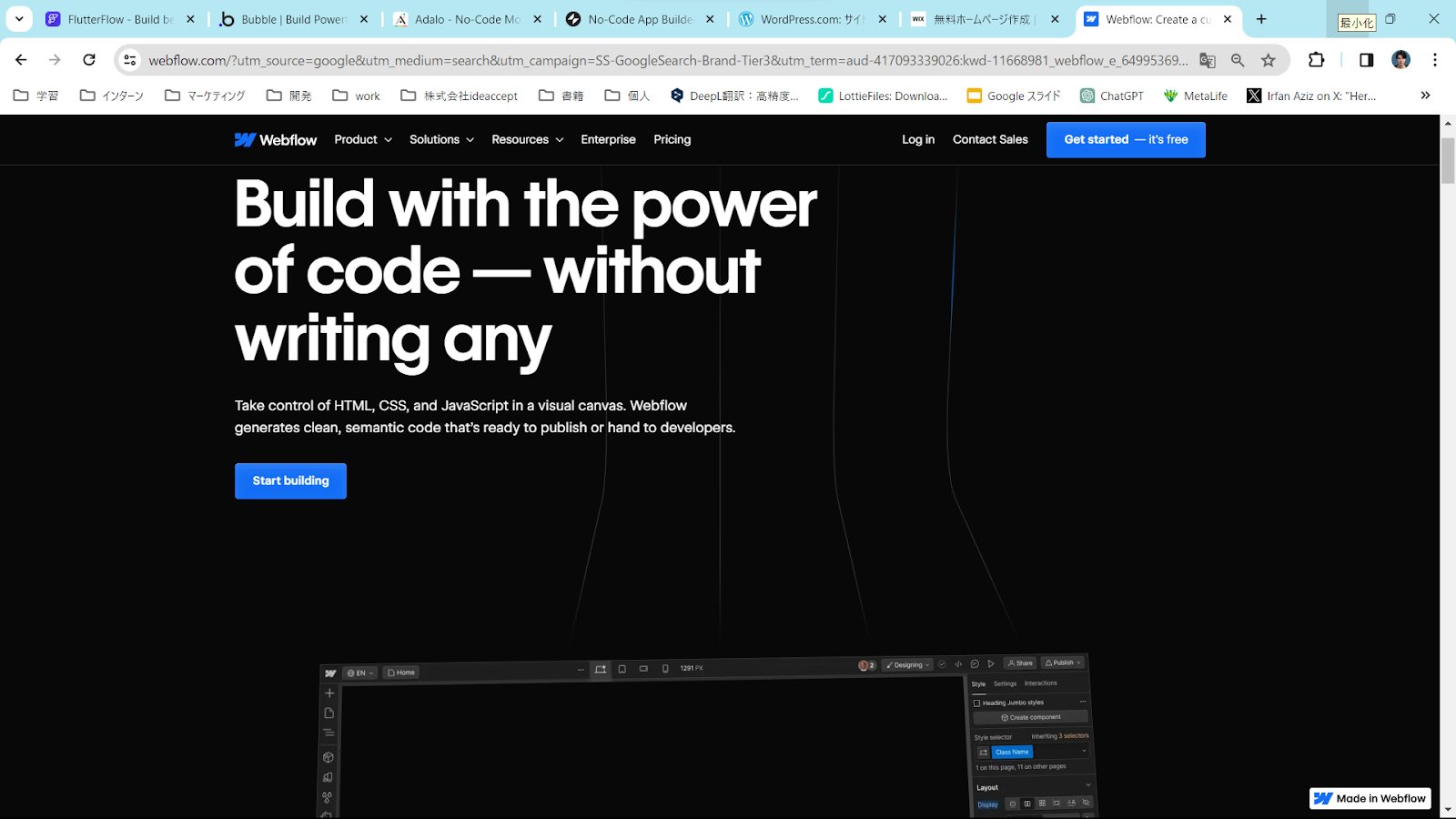Click the Contact Sales link
This screenshot has height=819, width=1456.
990,139
